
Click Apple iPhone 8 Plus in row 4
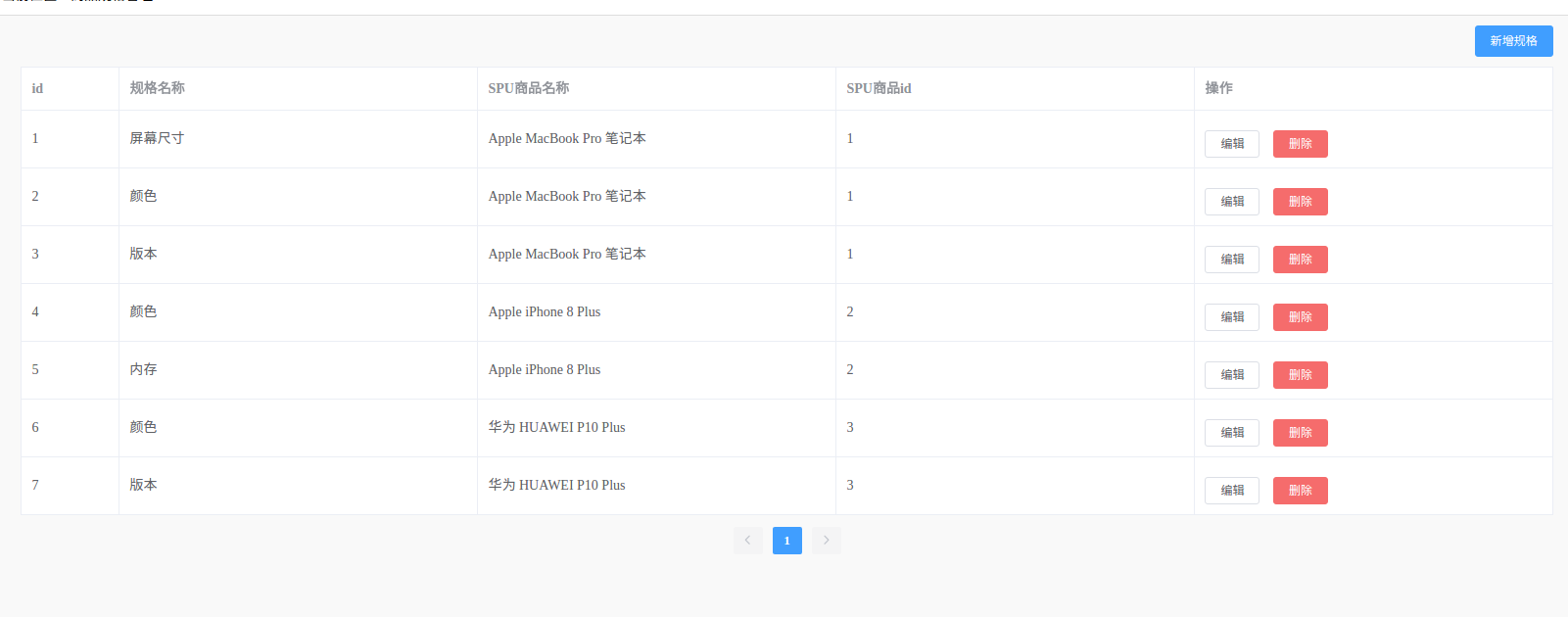click(x=545, y=312)
